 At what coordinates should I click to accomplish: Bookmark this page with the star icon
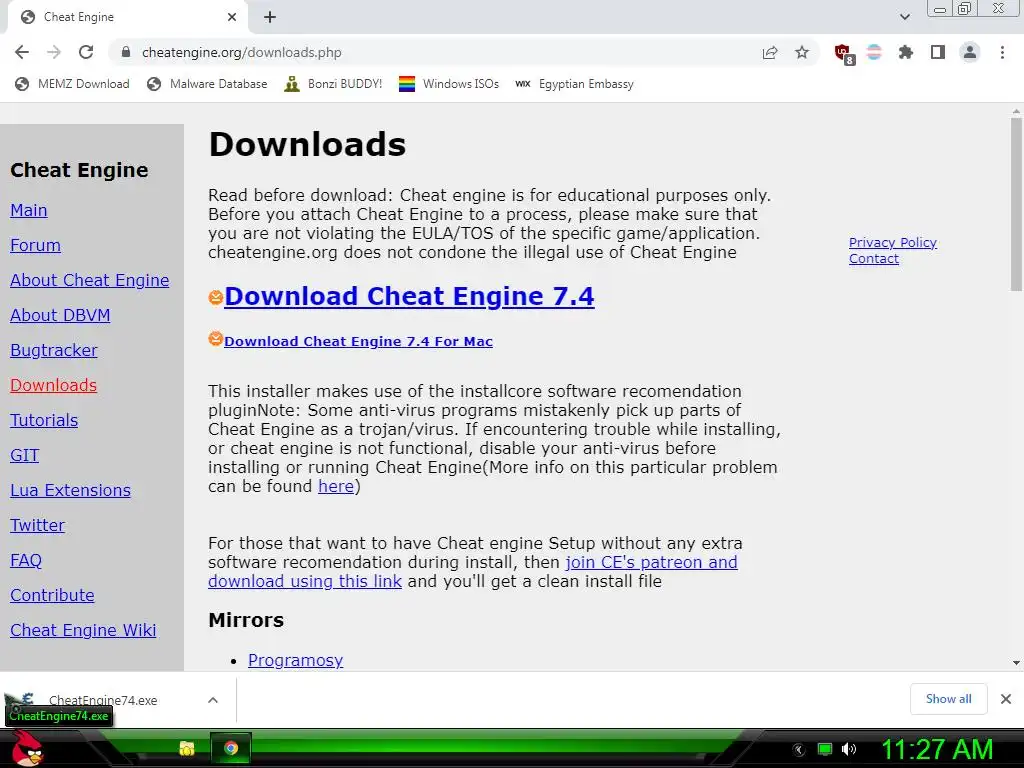802,52
